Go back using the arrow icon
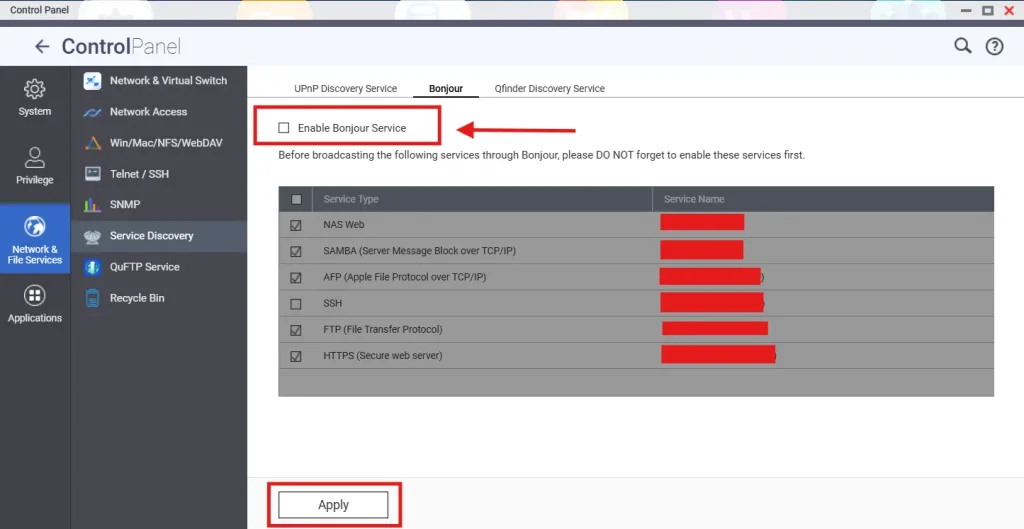Image resolution: width=1024 pixels, height=529 pixels. [x=42, y=46]
